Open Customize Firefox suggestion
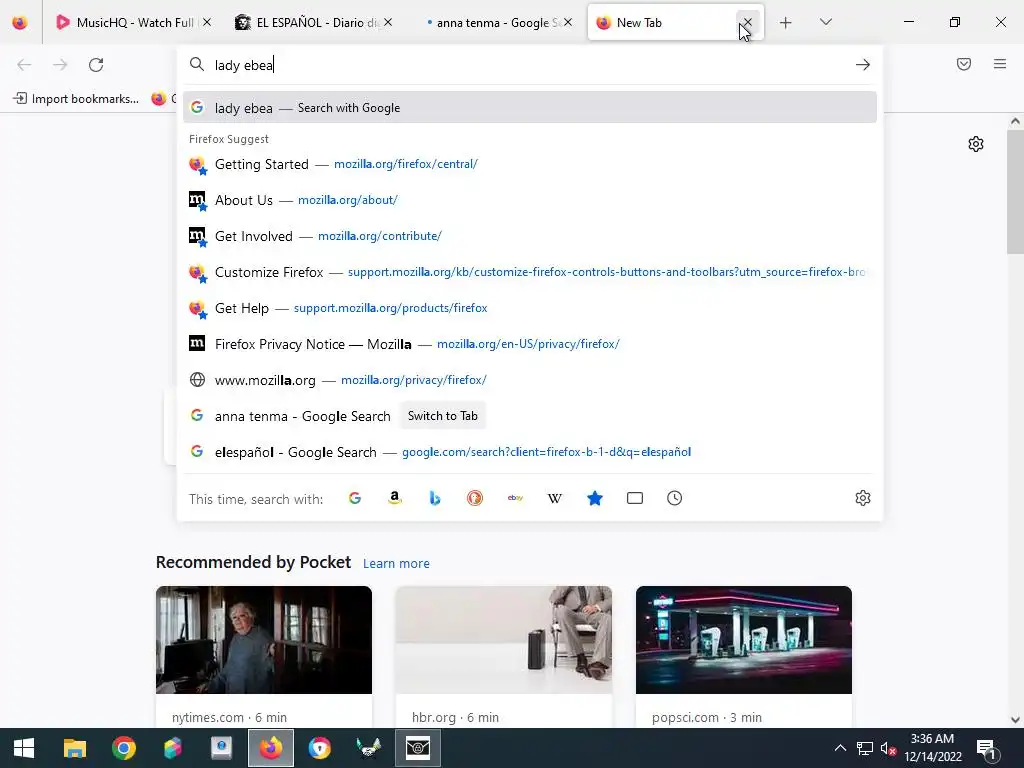1024x768 pixels. 530,272
